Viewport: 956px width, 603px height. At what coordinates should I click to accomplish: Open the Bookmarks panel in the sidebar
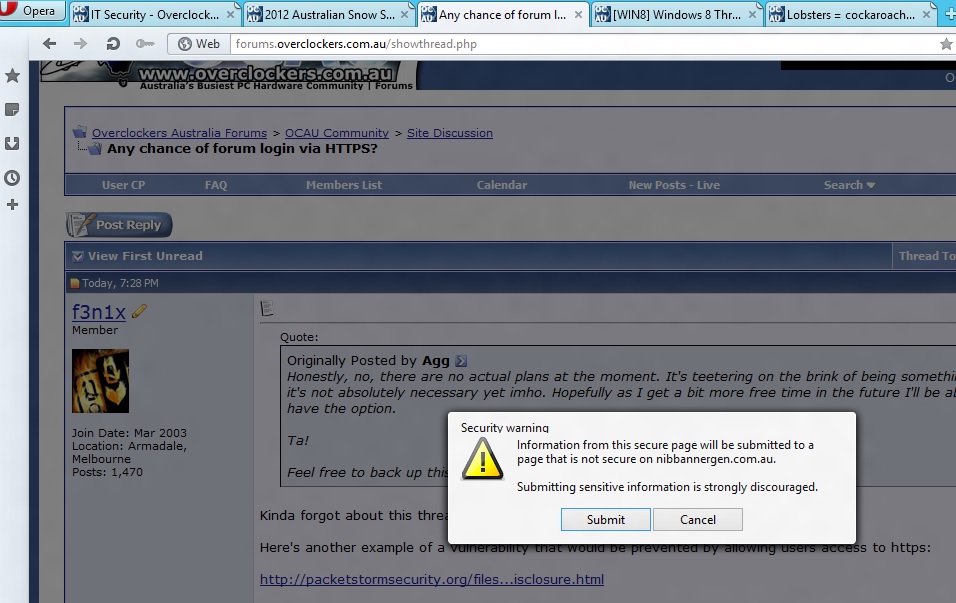tap(12, 76)
